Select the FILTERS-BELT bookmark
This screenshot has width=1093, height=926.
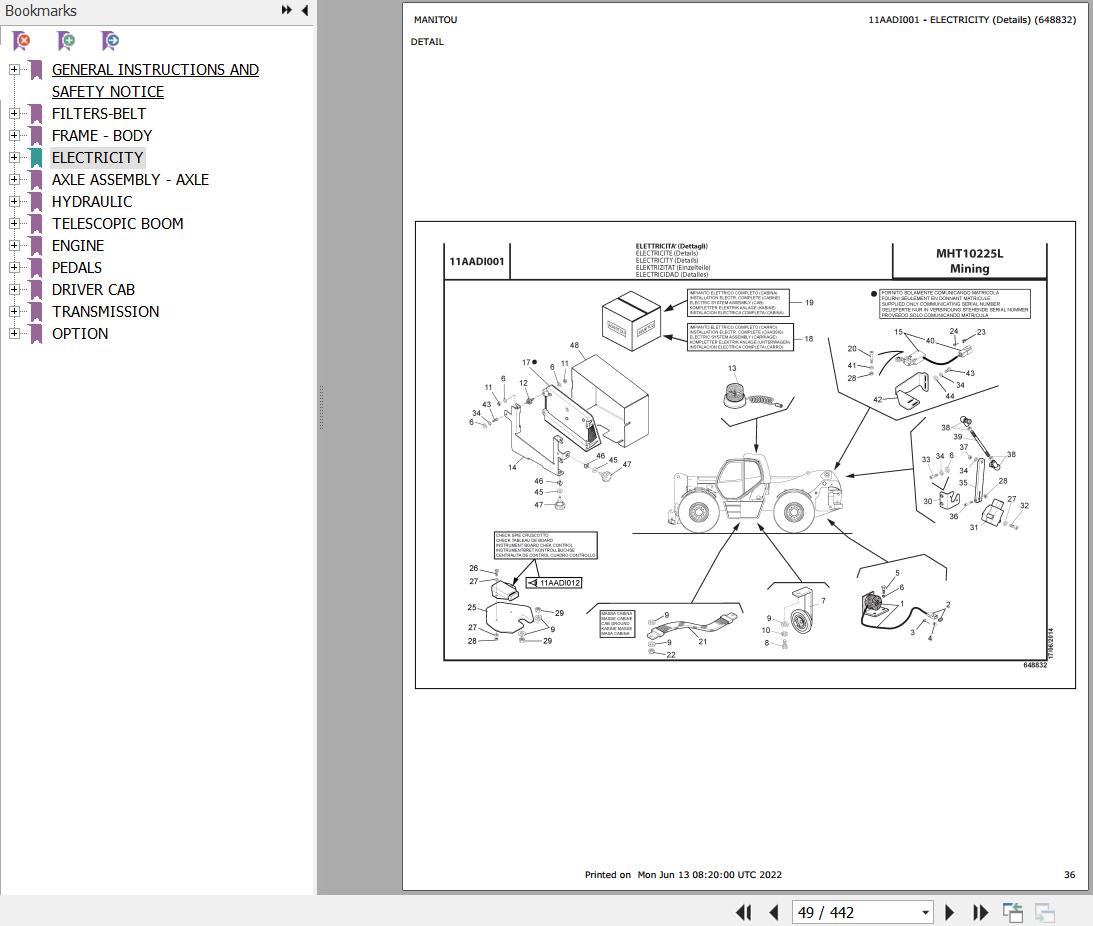coord(99,114)
